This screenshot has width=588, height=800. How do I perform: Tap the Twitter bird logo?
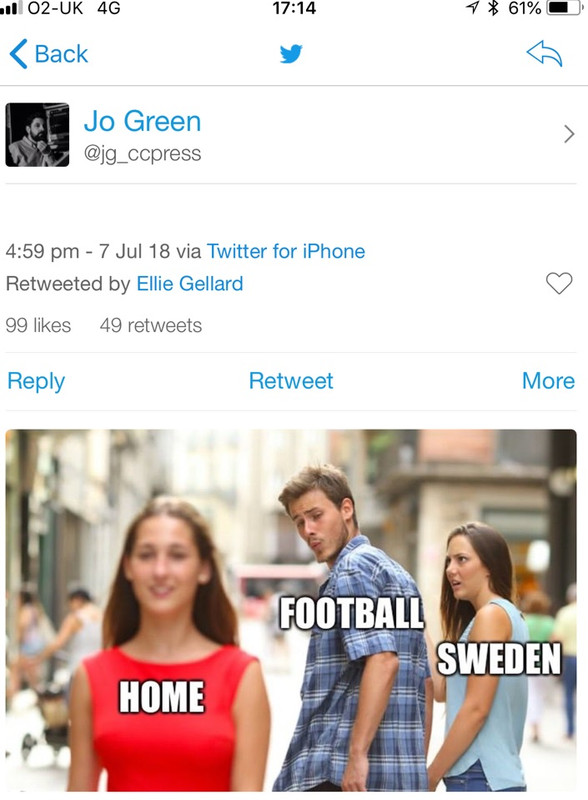tap(291, 54)
